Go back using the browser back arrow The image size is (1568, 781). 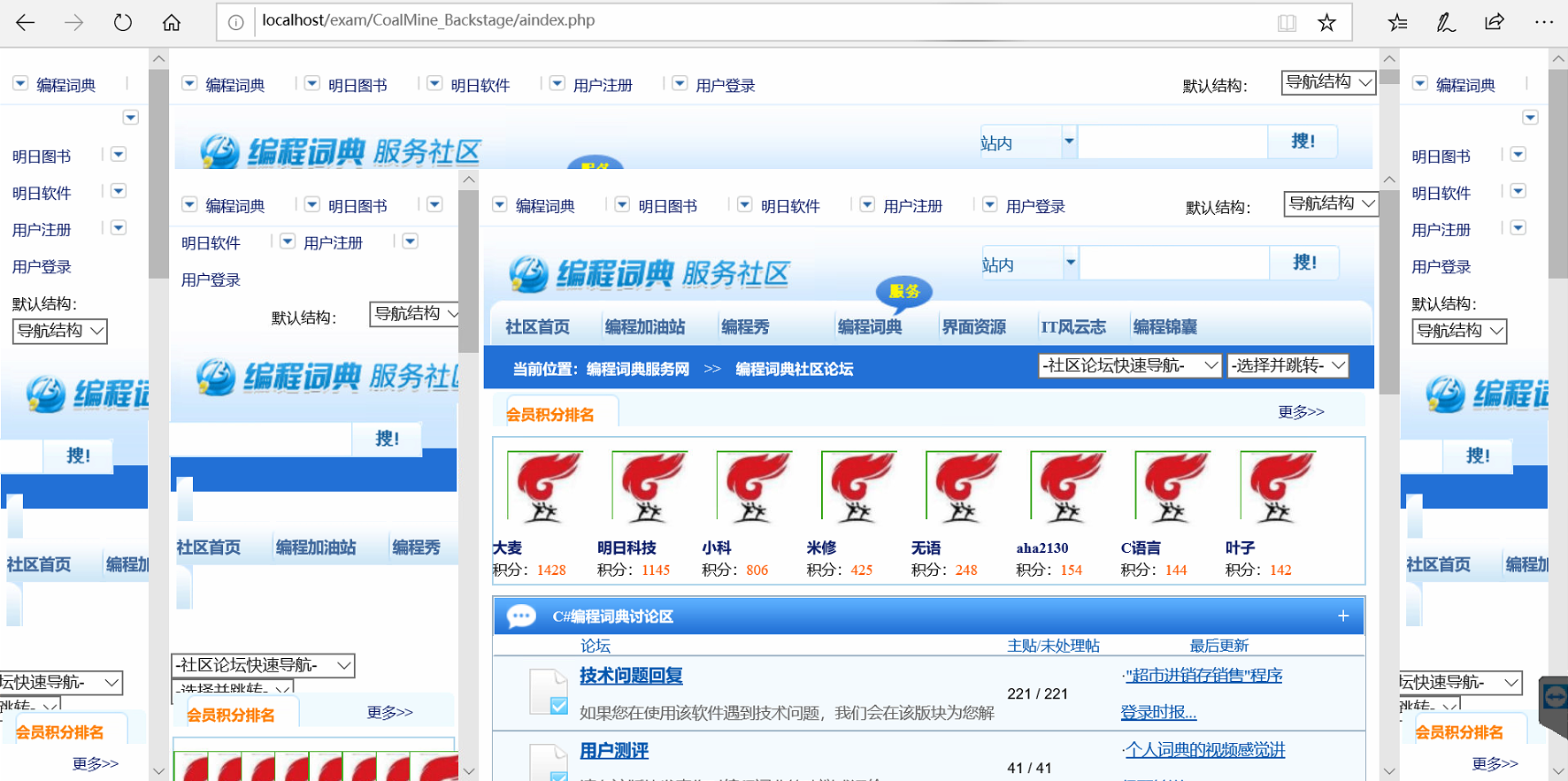26,22
